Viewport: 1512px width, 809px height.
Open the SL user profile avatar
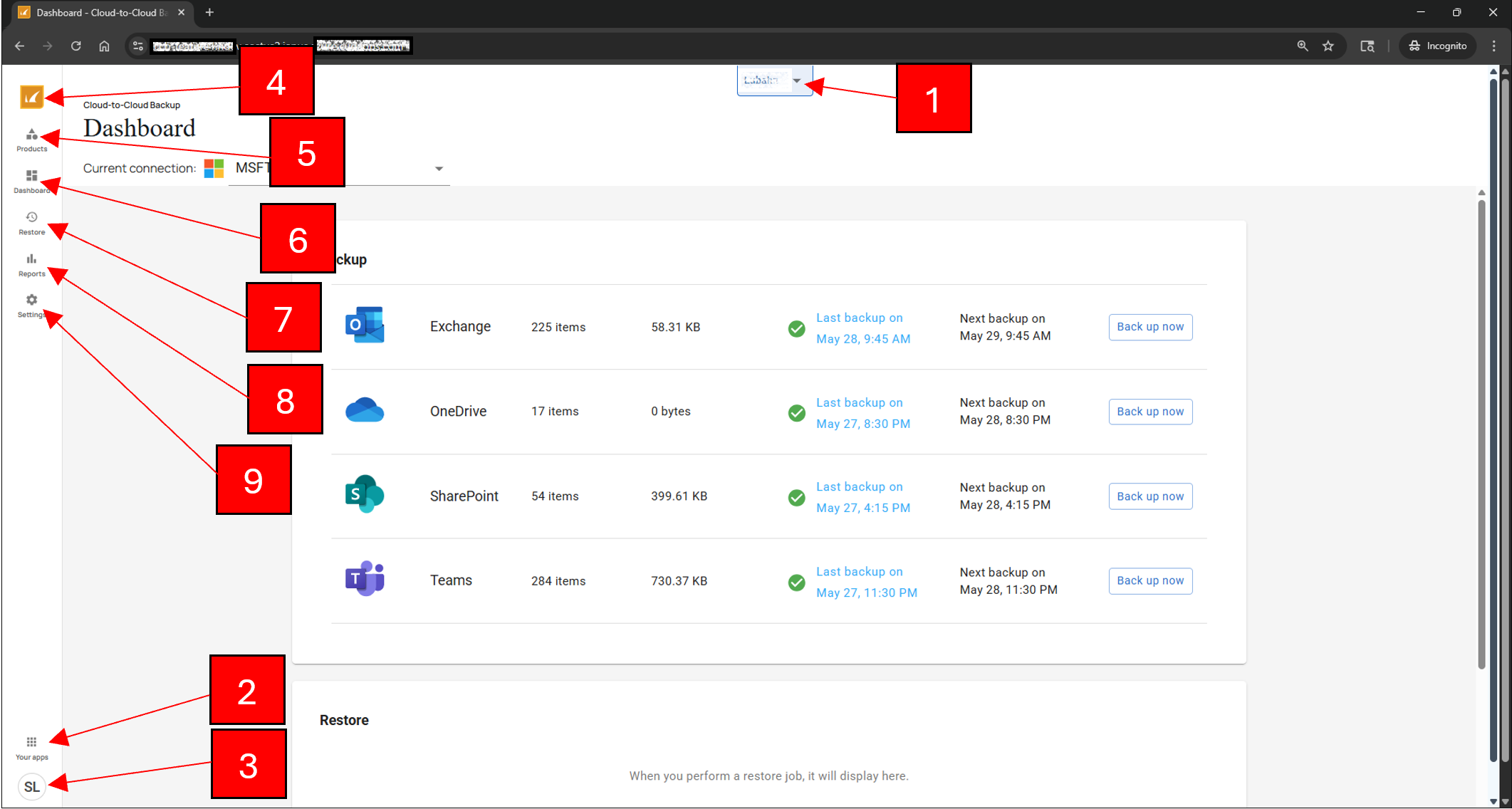tap(32, 787)
